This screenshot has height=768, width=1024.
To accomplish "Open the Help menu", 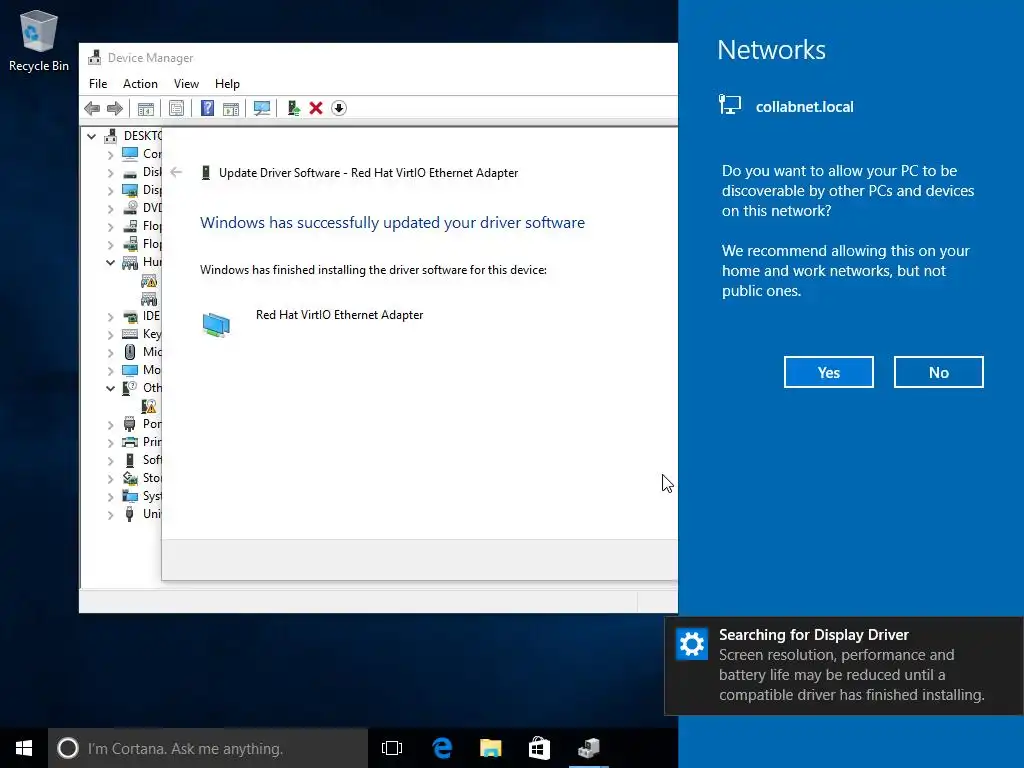I will coord(227,84).
